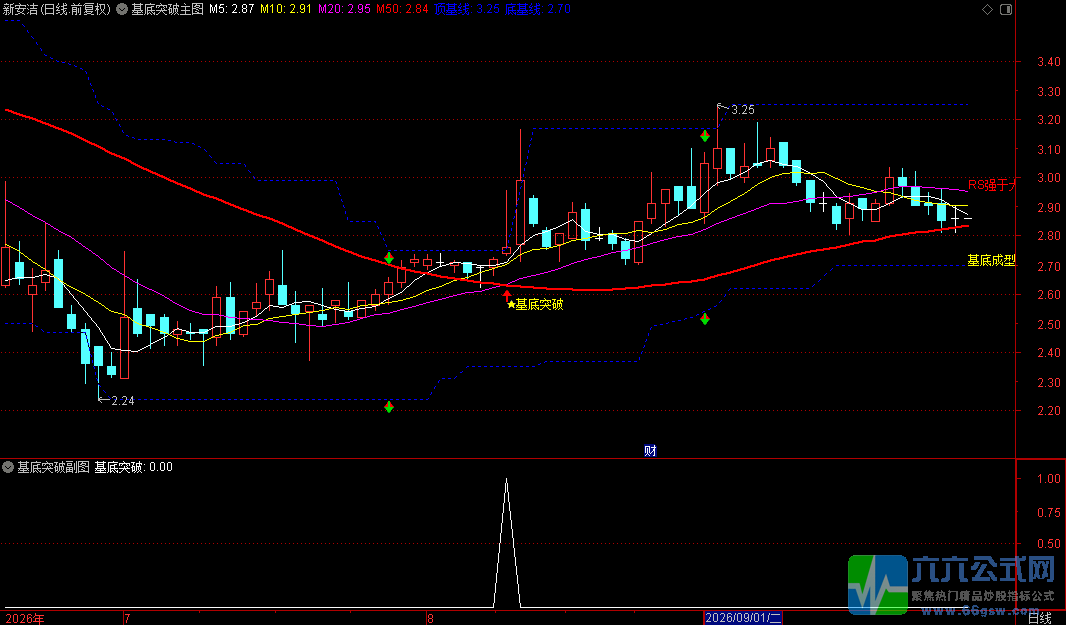The width and height of the screenshot is (1066, 625).
Task: Click the 1.00 sub-chart axis label
Action: click(1048, 479)
